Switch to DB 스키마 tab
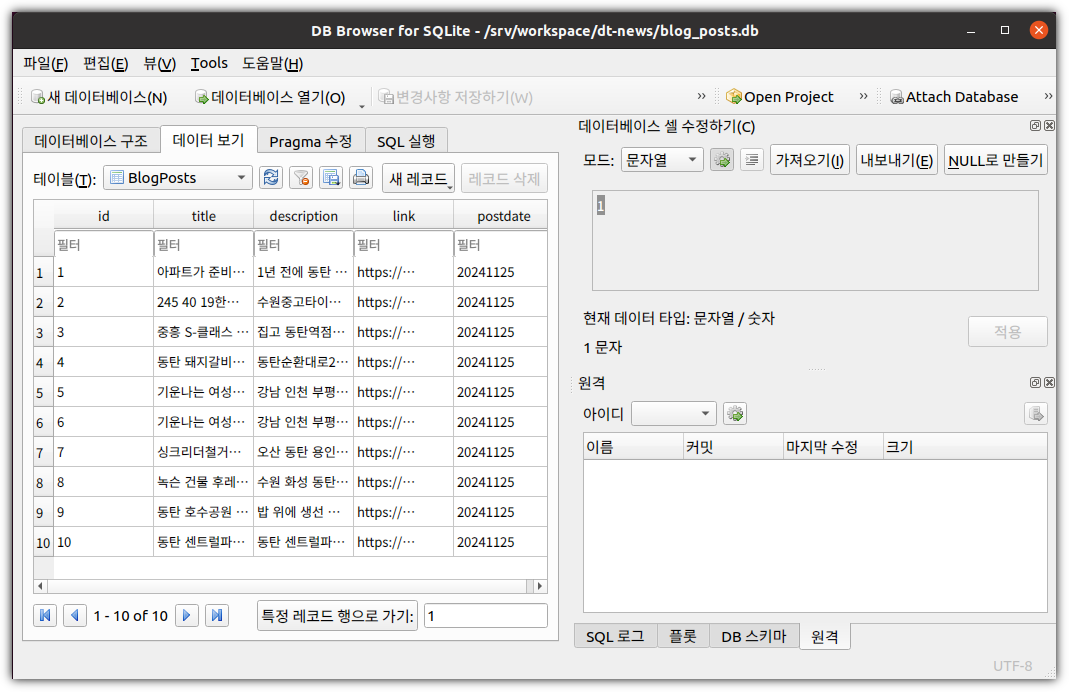Screen dimensions: 1069x692 (753, 636)
